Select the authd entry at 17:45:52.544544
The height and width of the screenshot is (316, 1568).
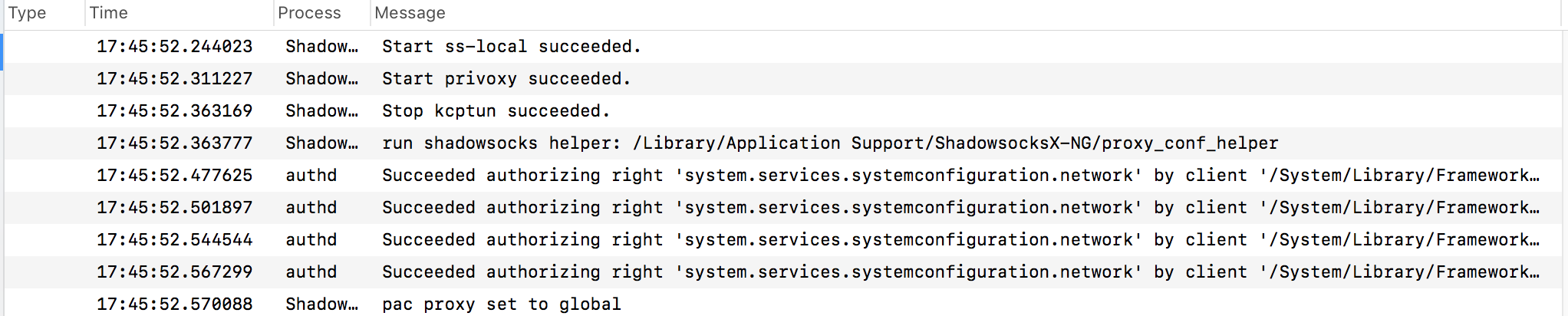(784, 240)
